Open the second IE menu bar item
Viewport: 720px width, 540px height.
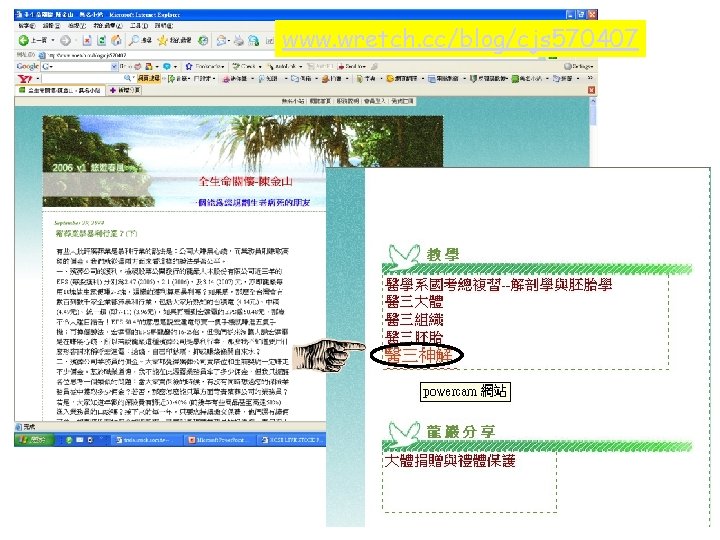[51, 26]
